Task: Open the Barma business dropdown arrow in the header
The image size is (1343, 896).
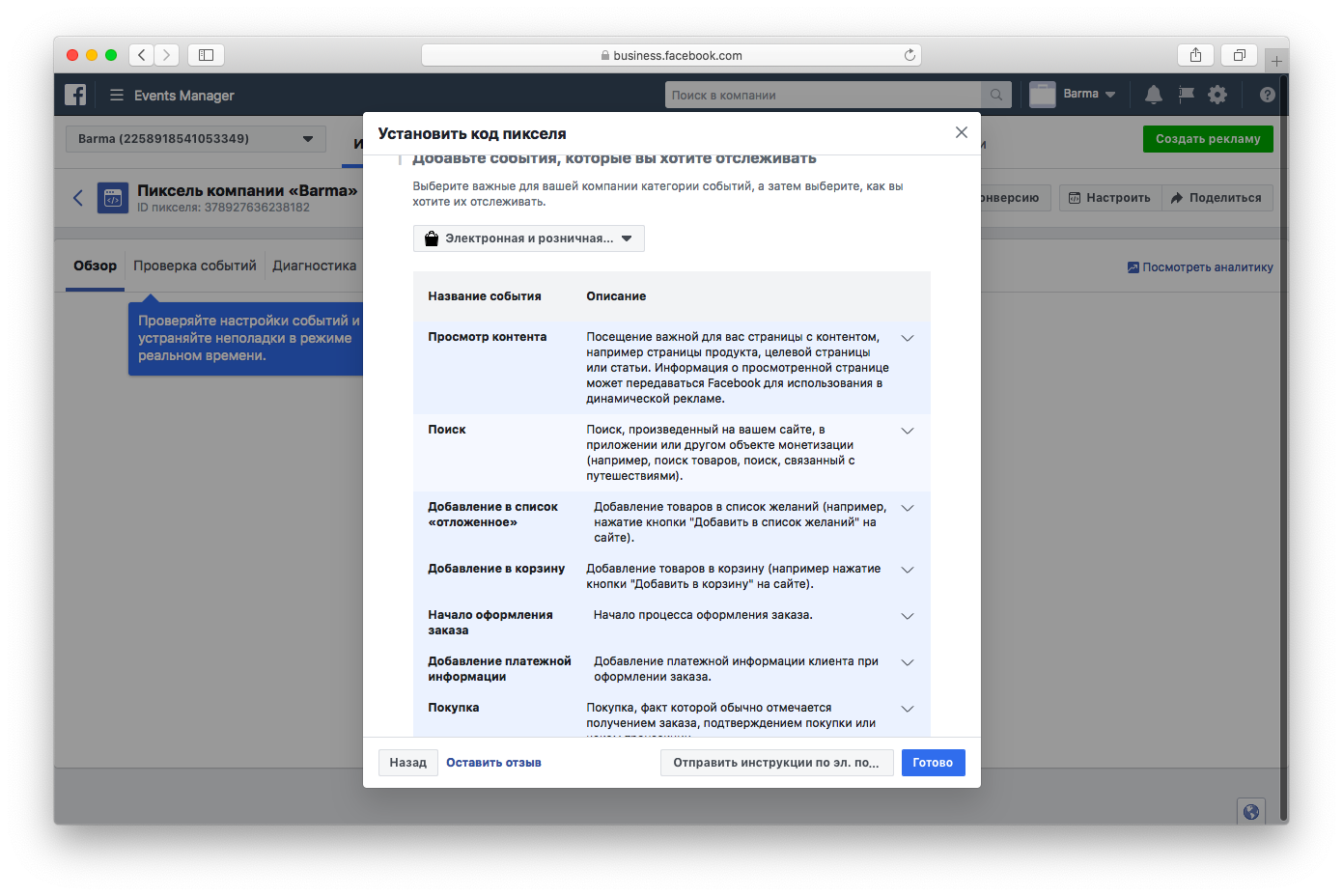Action: click(1110, 95)
